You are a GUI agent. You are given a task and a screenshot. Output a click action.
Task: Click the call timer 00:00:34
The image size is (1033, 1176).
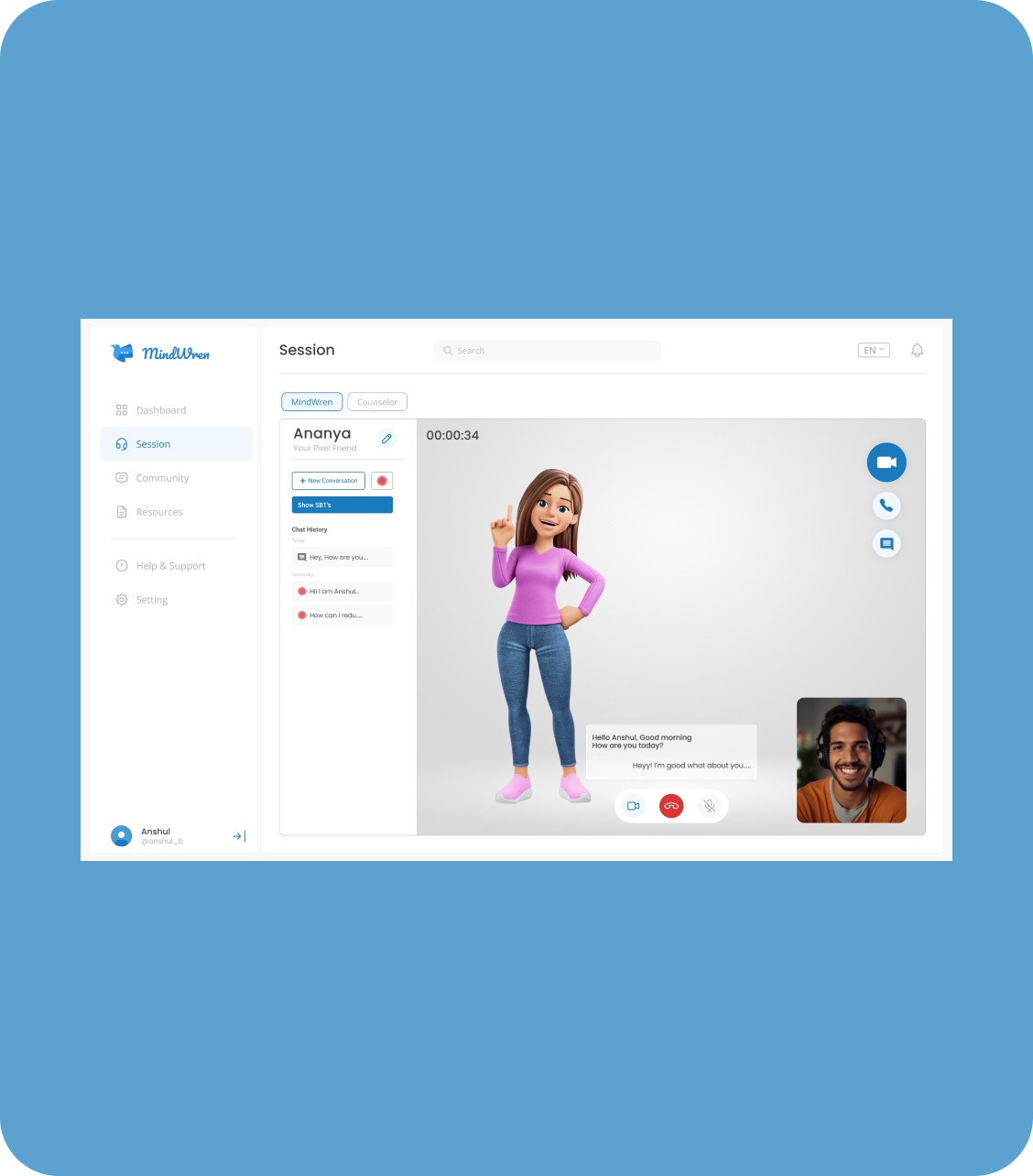click(452, 435)
